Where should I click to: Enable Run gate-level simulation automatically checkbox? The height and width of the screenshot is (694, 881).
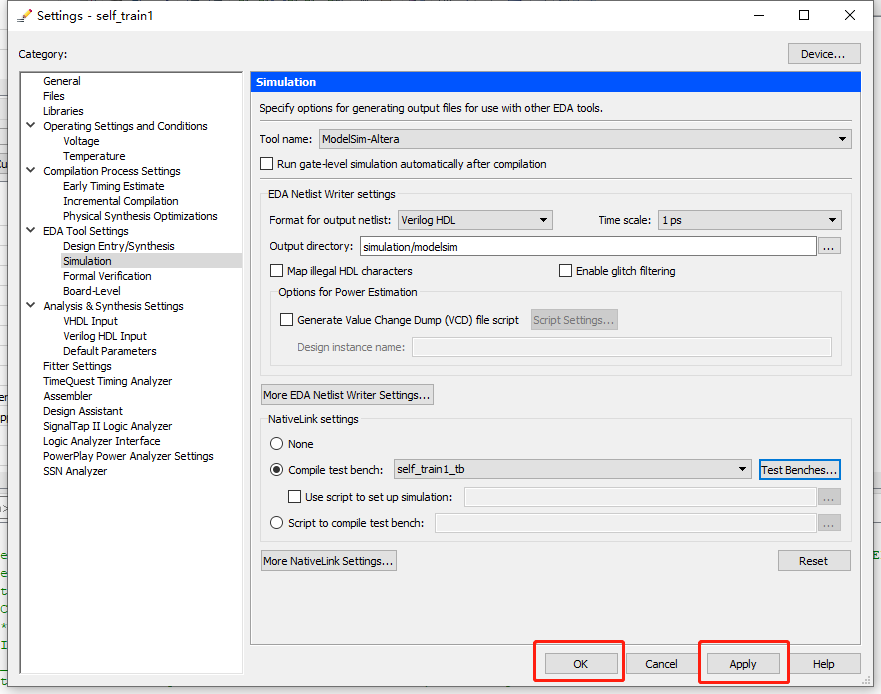(x=266, y=164)
